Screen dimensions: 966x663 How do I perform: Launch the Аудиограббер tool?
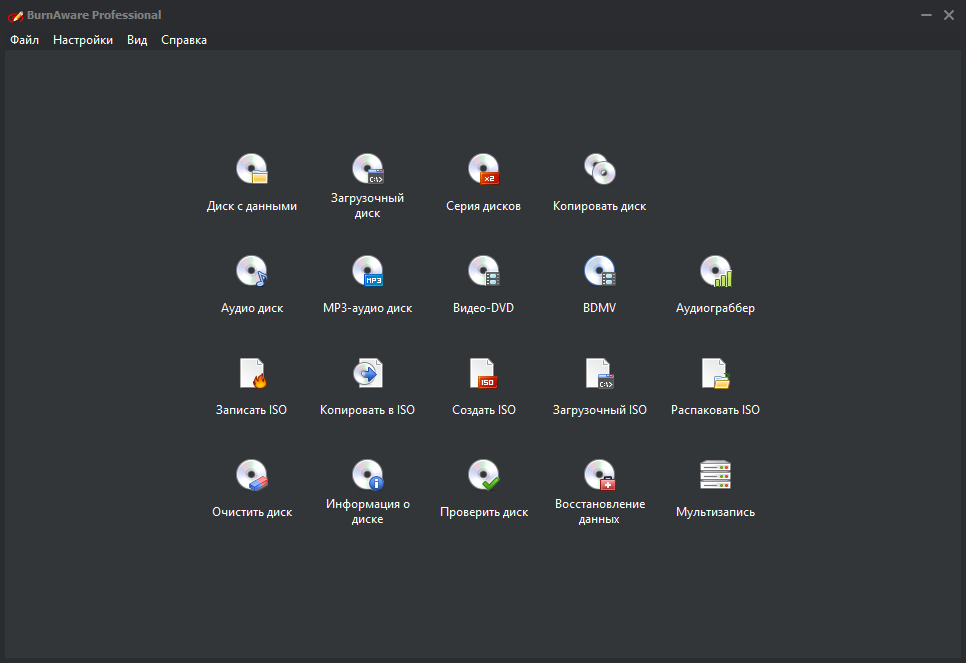click(715, 271)
